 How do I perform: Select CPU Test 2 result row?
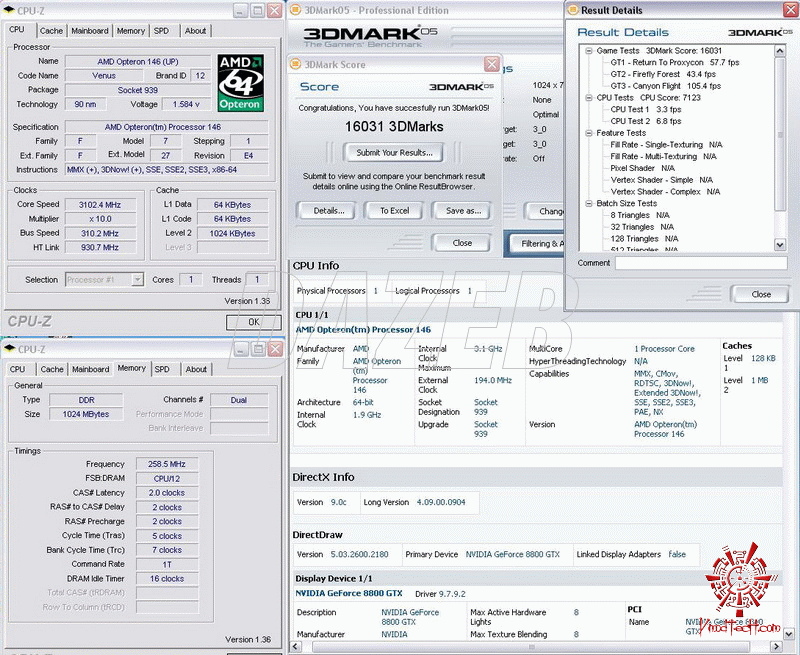(645, 121)
